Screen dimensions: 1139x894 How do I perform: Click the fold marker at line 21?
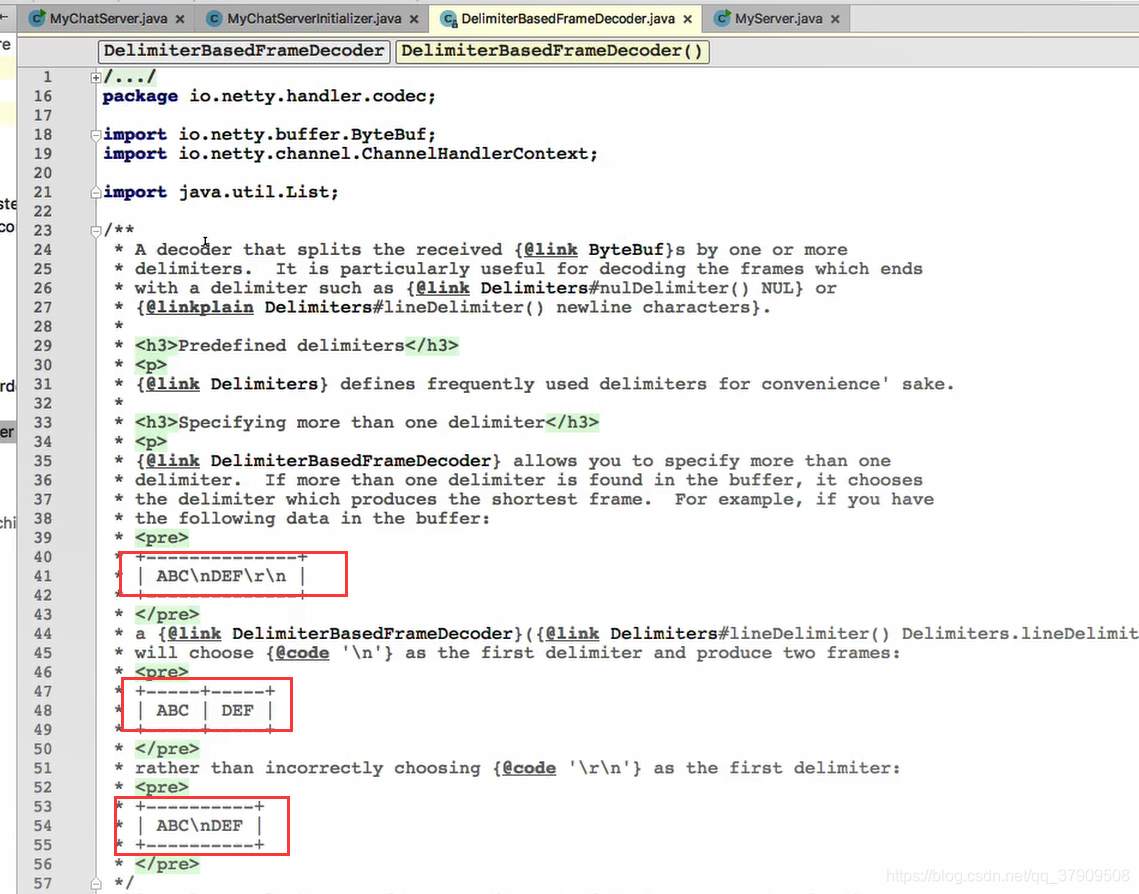[x=95, y=192]
